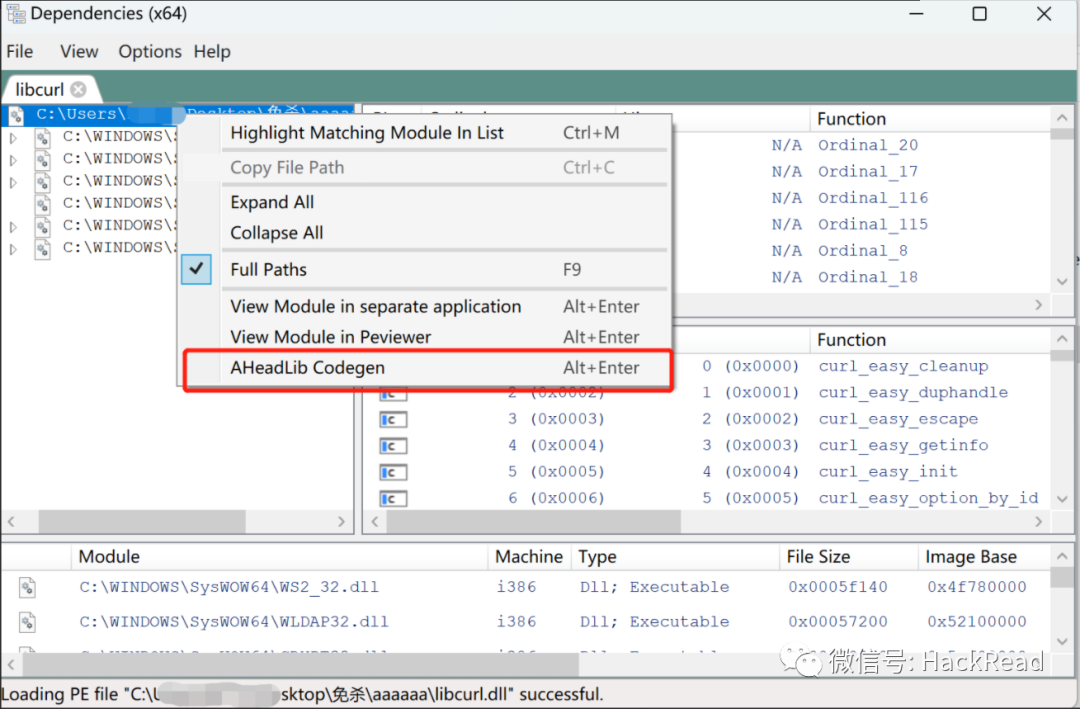This screenshot has height=709, width=1080.
Task: Sort by File Size column header
Action: point(818,557)
